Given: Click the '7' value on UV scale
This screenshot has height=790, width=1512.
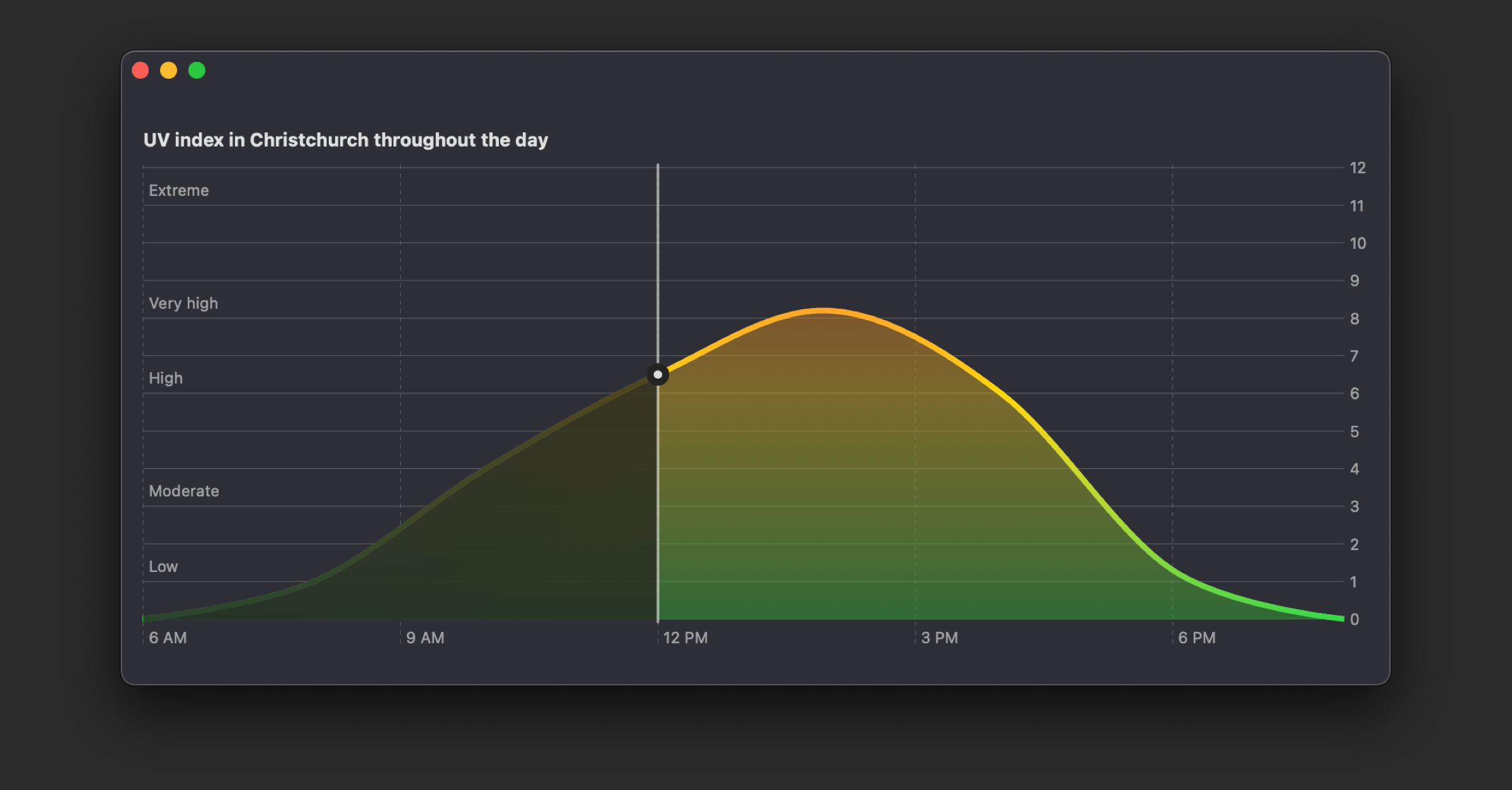Looking at the screenshot, I should (1354, 356).
